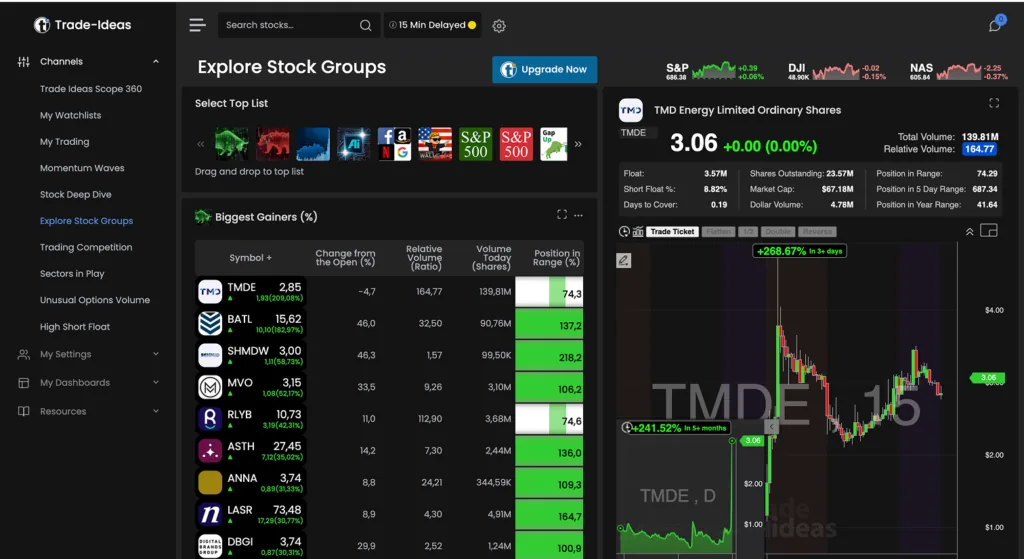
Task: Collapse the Channels section chevron
Action: click(155, 61)
